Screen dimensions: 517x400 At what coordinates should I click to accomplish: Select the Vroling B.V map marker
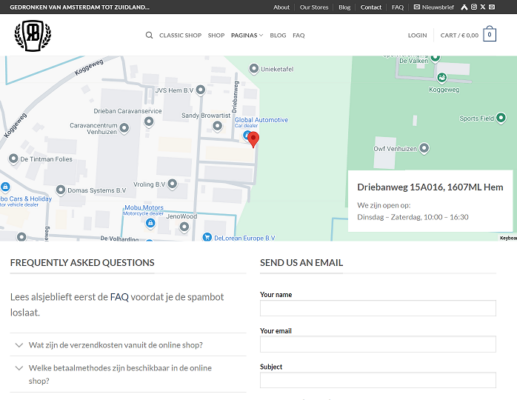[x=172, y=184]
